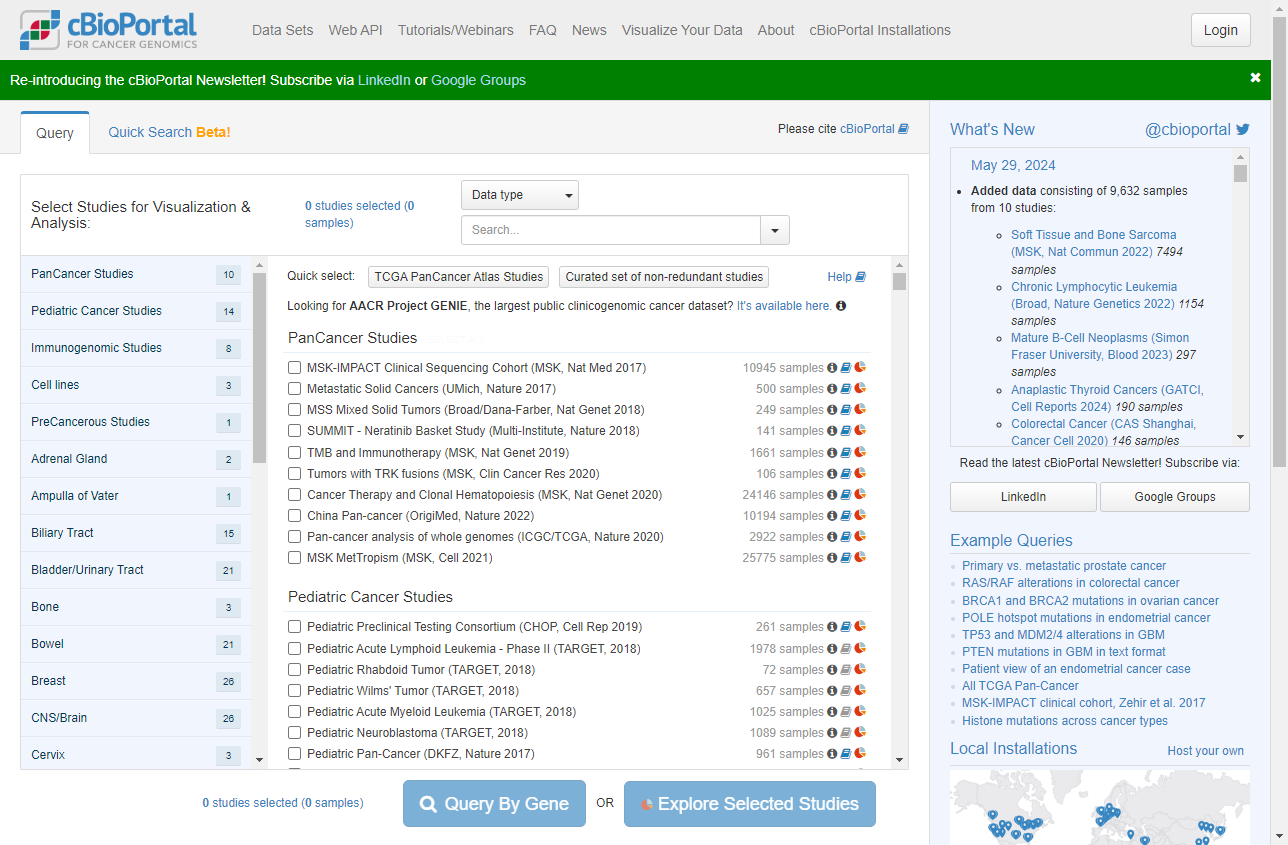Click TCGA PanCancer Atlas Studies quick select
Viewport: 1288px width, 845px height.
(x=460, y=277)
